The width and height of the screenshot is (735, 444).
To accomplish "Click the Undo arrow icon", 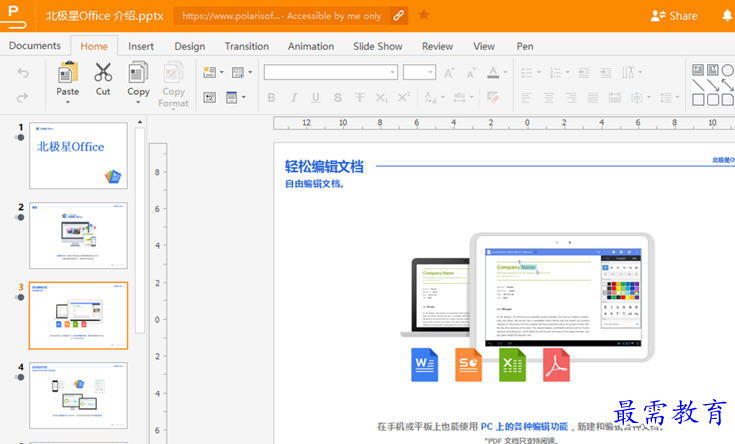I will click(x=23, y=73).
